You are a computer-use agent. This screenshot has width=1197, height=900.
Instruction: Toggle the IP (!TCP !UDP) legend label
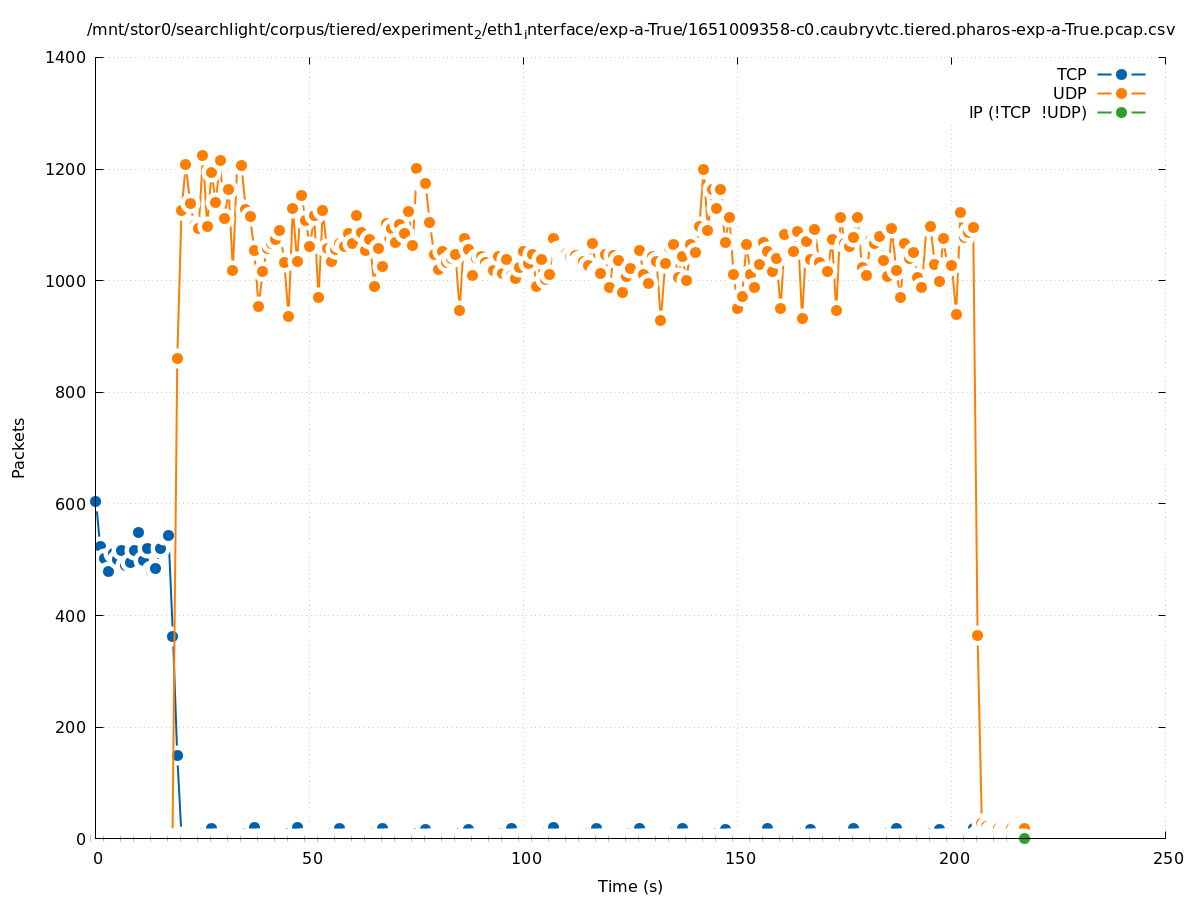[x=1027, y=112]
